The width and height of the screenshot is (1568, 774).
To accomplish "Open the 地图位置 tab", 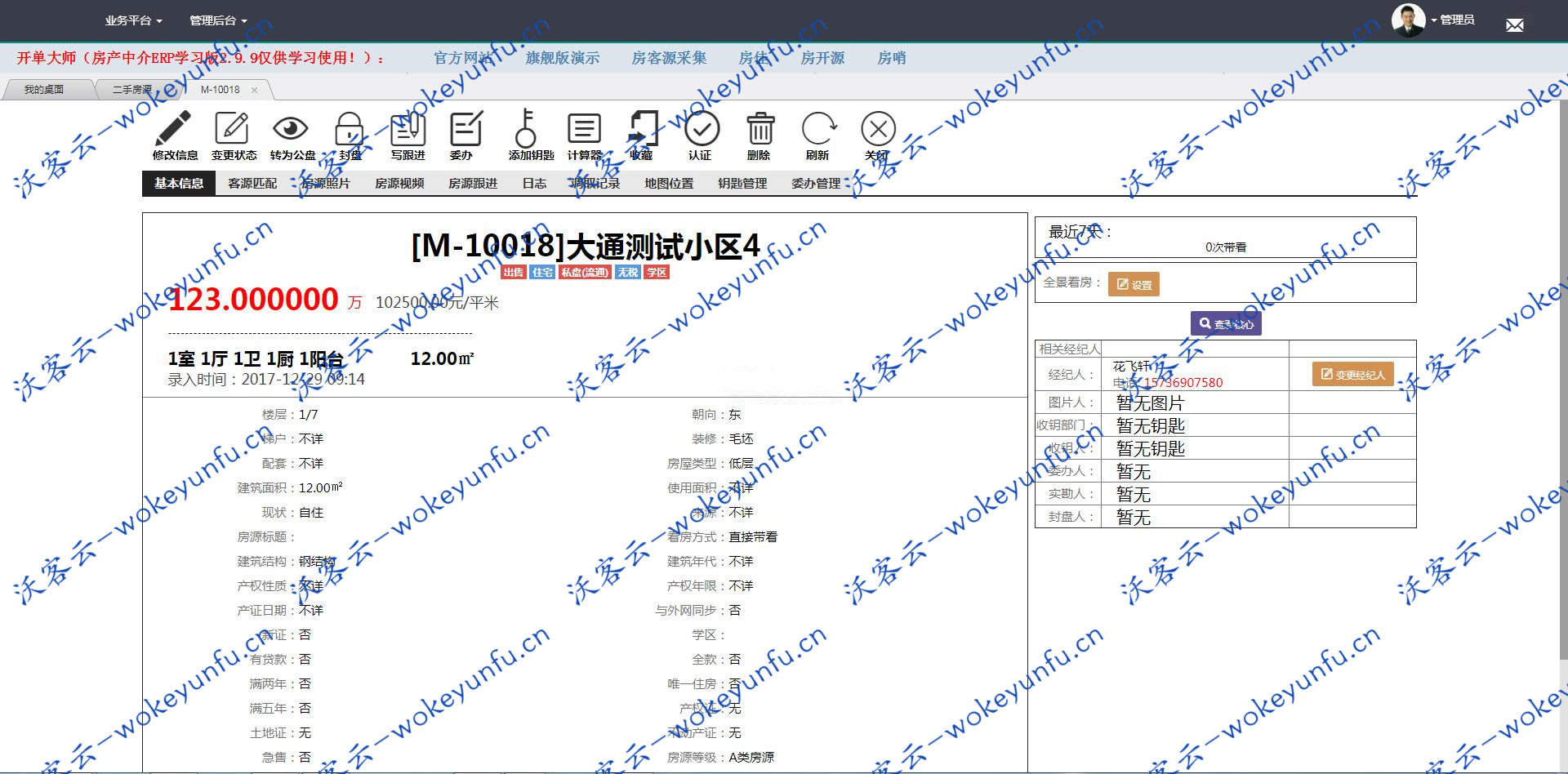I will (669, 183).
